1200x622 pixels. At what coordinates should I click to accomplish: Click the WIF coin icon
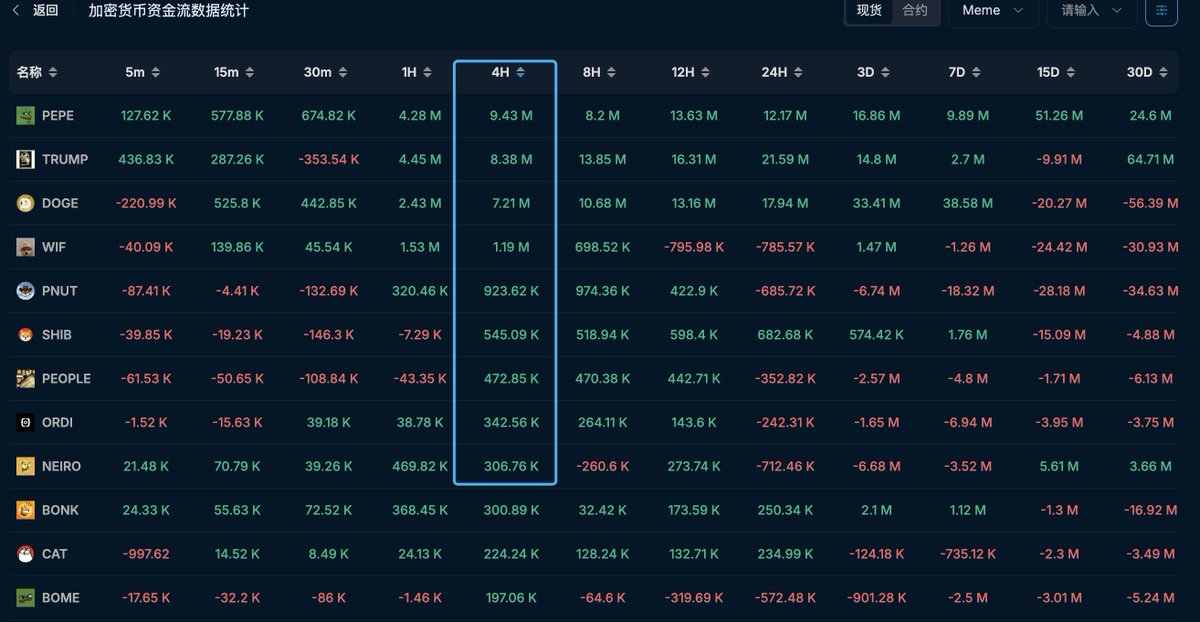(26, 247)
